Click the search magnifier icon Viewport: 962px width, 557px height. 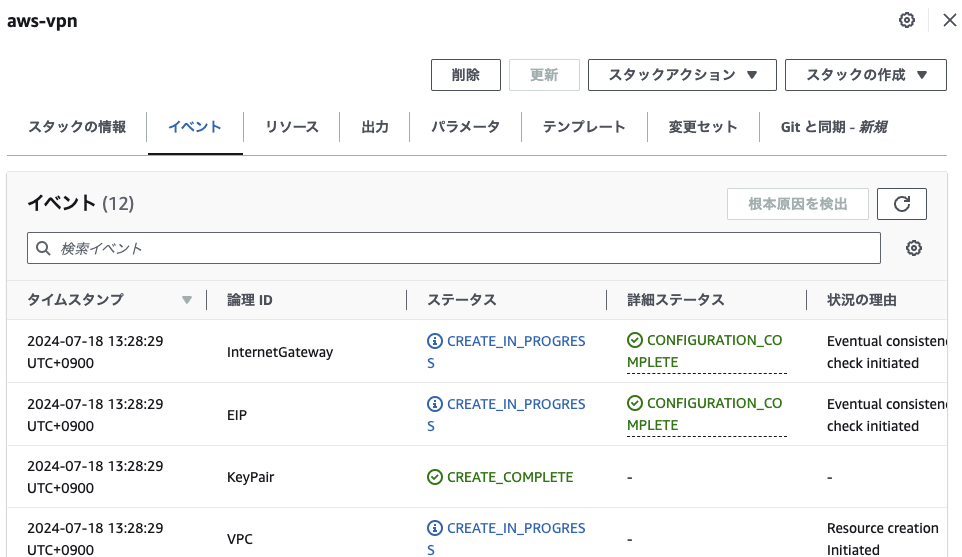coord(43,248)
